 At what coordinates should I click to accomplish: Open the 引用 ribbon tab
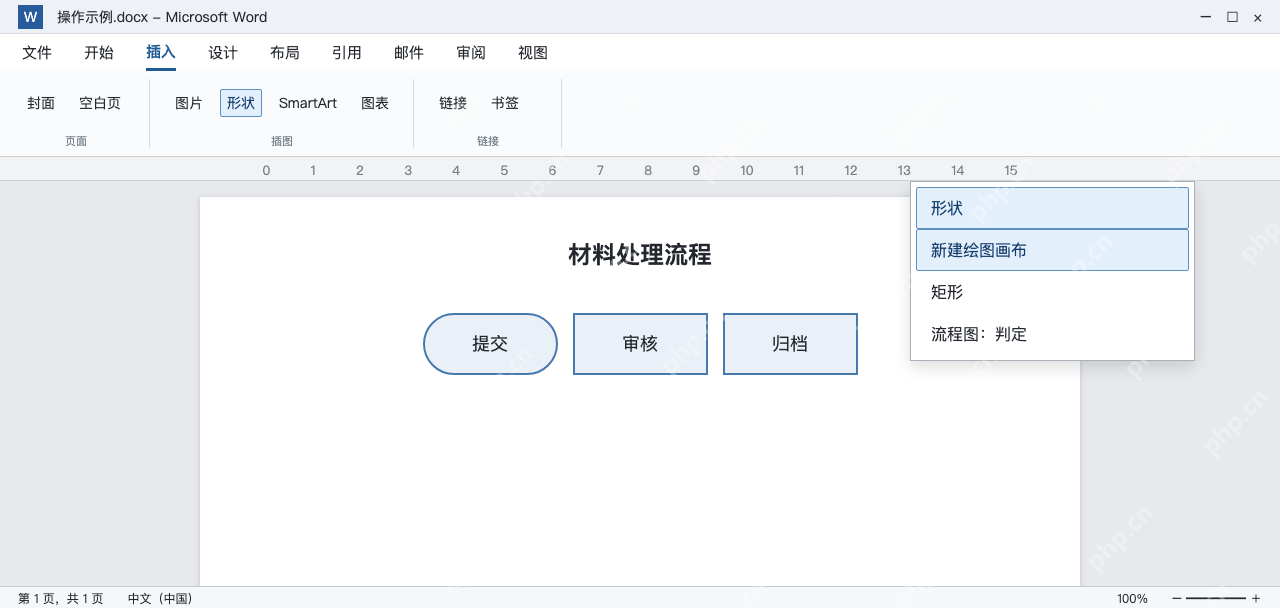point(347,53)
